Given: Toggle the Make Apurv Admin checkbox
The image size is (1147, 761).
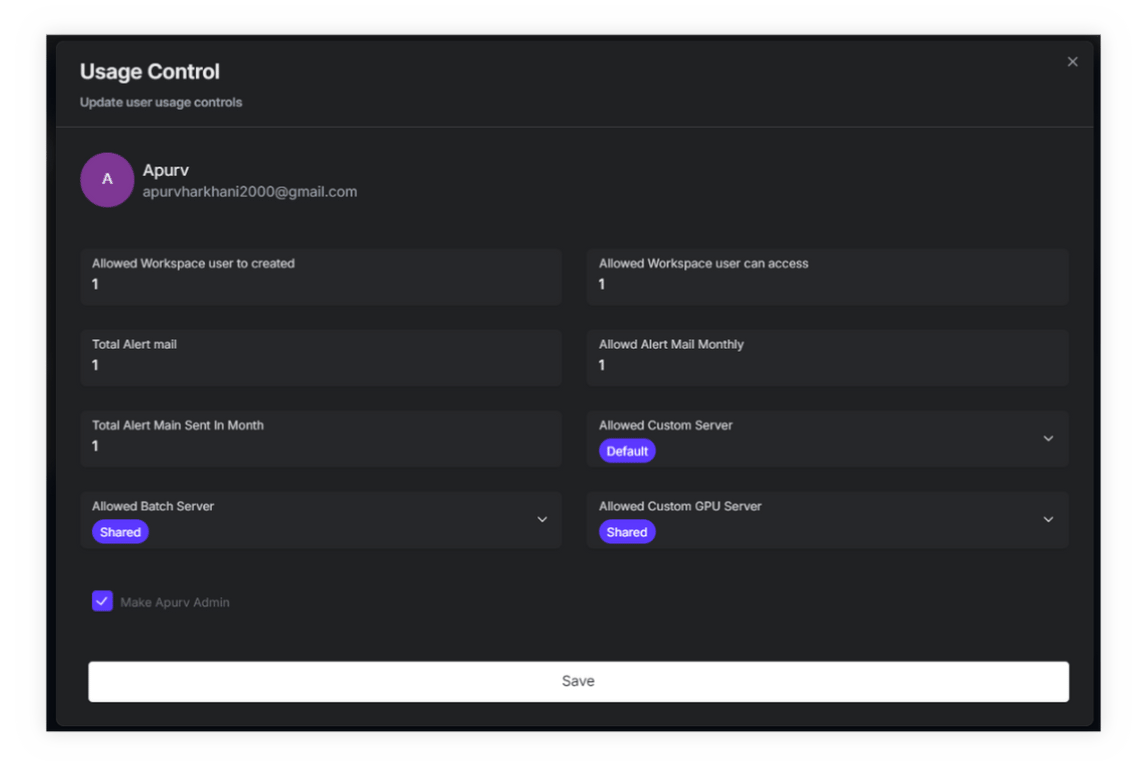Looking at the screenshot, I should 102,601.
